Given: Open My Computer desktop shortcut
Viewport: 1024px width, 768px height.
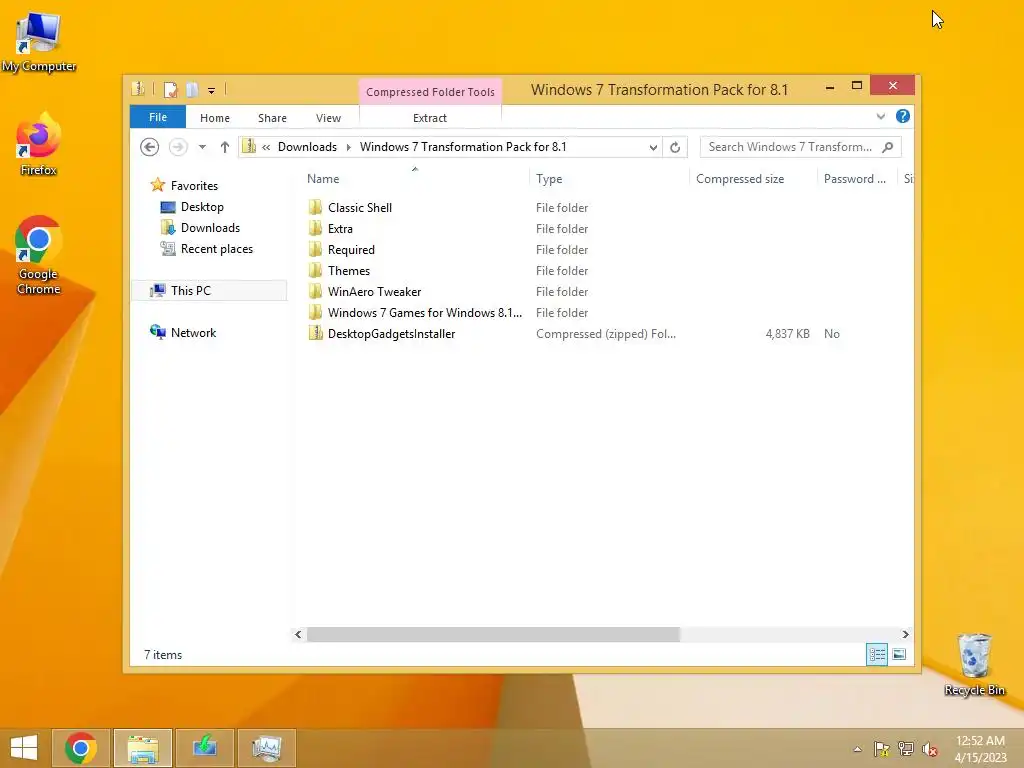Looking at the screenshot, I should [x=39, y=42].
